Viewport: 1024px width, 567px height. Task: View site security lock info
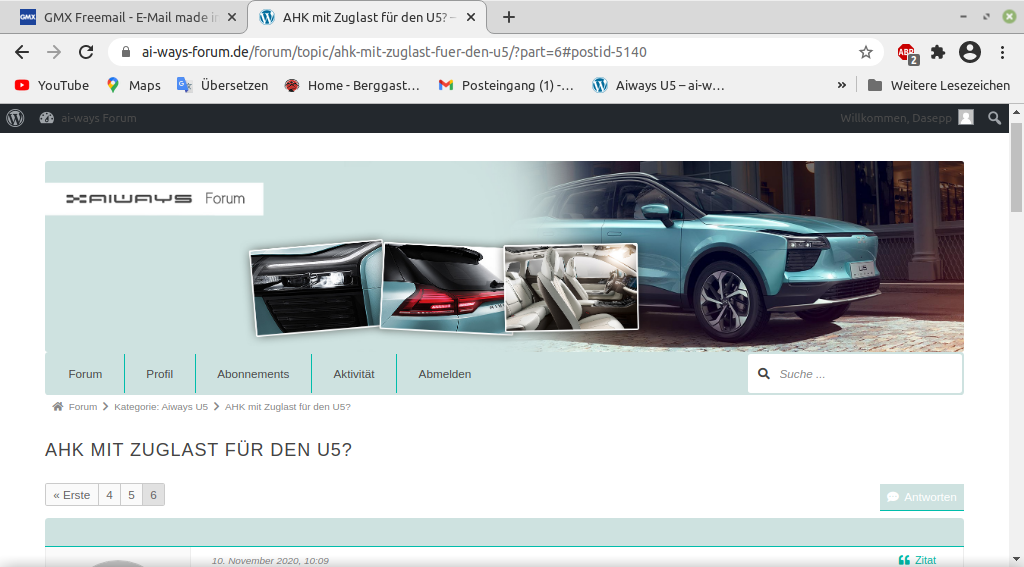[126, 52]
